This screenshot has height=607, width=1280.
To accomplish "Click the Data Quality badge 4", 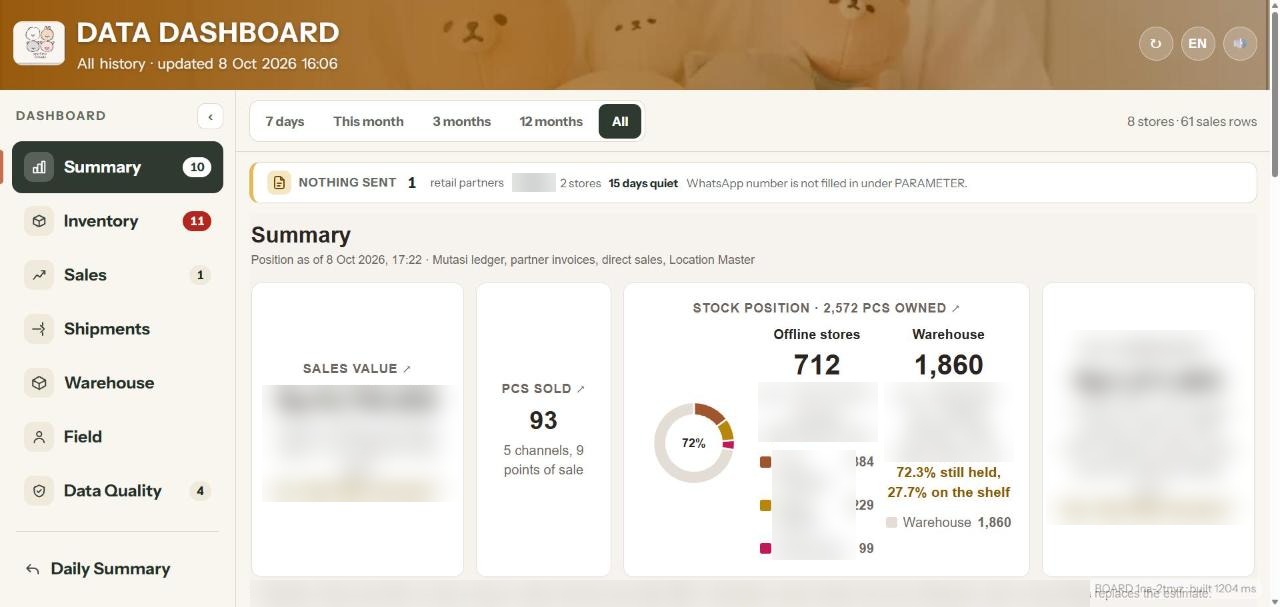I will 200,491.
